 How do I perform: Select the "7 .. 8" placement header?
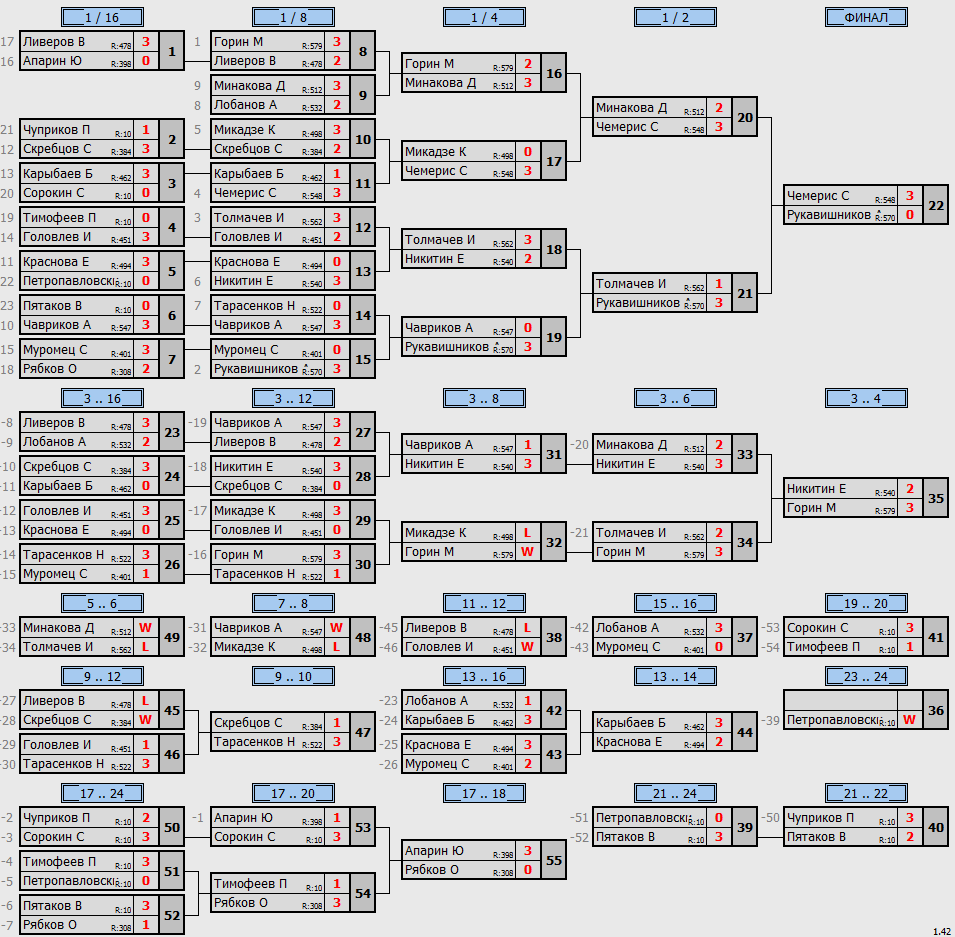(x=293, y=603)
